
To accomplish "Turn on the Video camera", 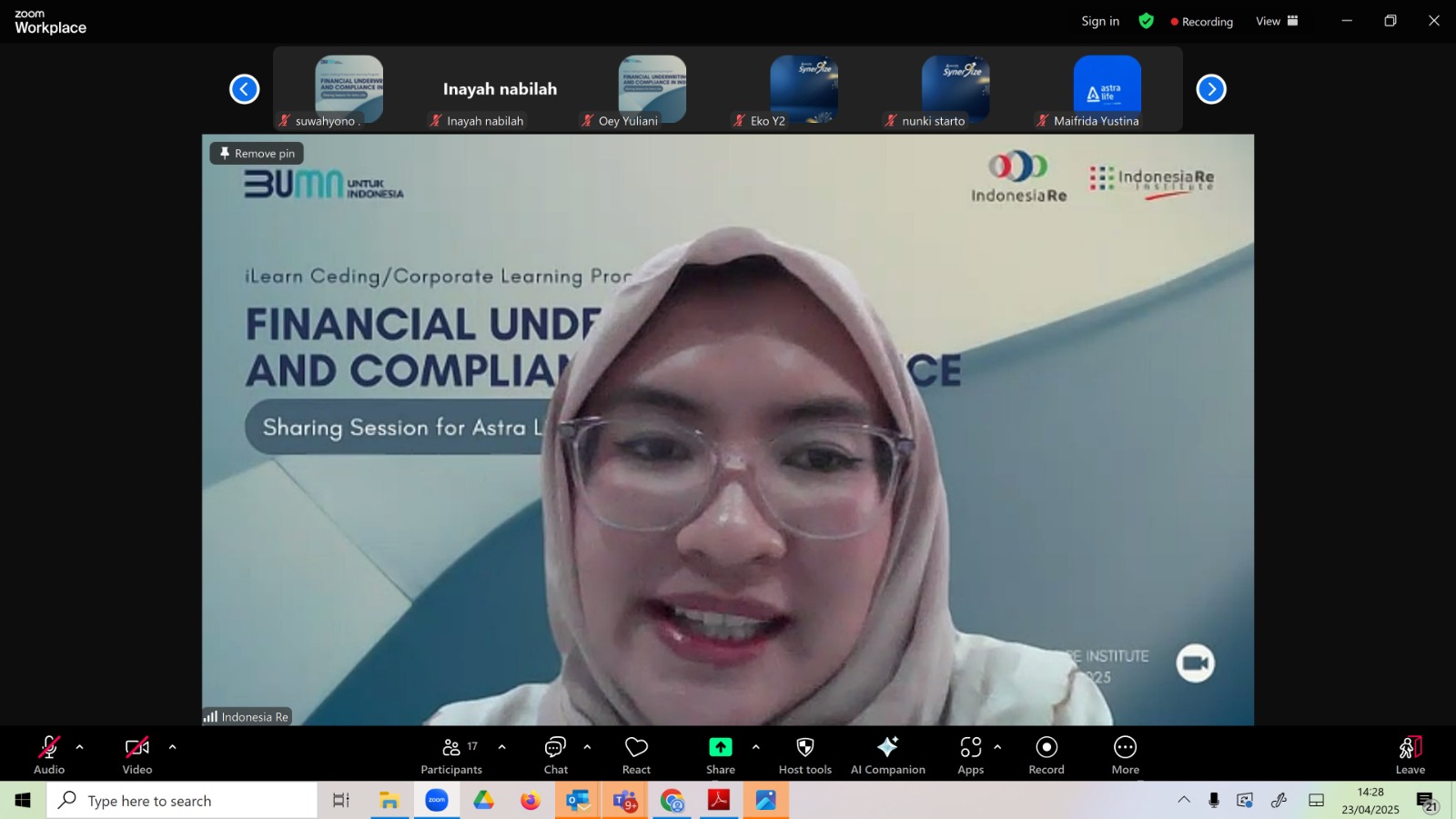I will pos(137,755).
